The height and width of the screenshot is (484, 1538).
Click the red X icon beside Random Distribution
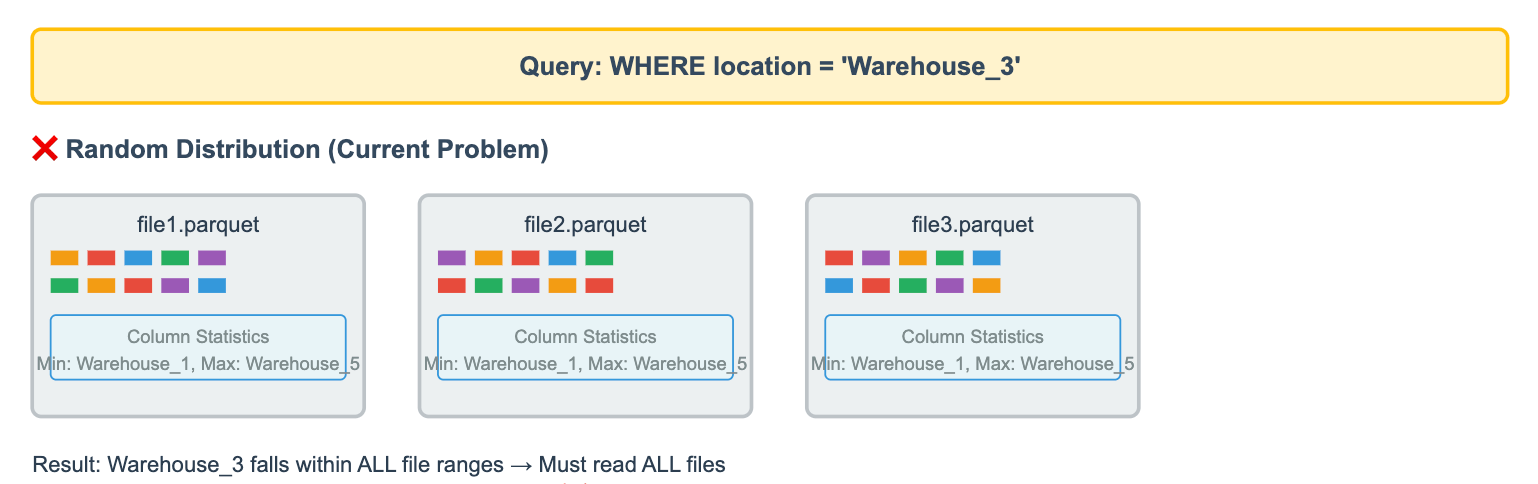pos(45,150)
